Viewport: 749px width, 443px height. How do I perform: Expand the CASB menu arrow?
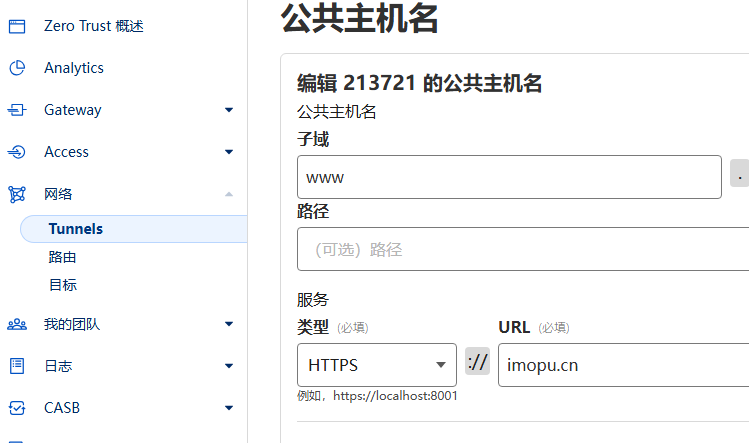pyautogui.click(x=229, y=408)
